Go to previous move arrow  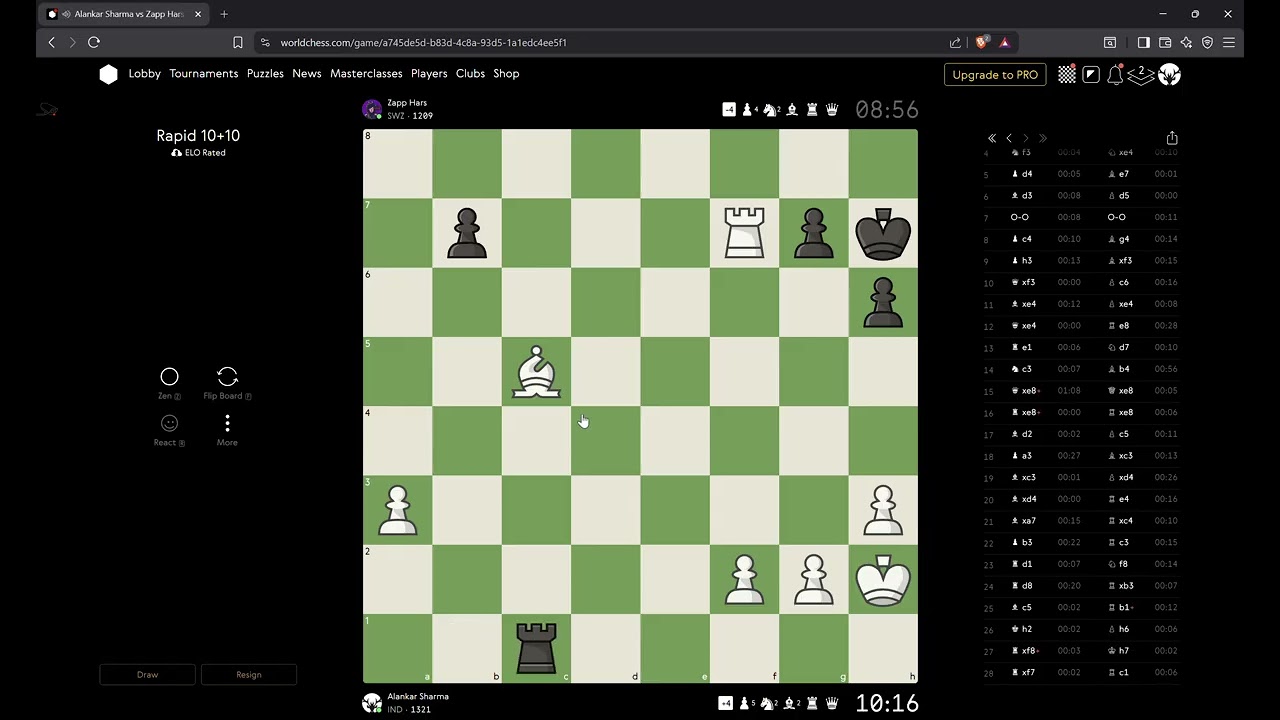(x=1009, y=138)
